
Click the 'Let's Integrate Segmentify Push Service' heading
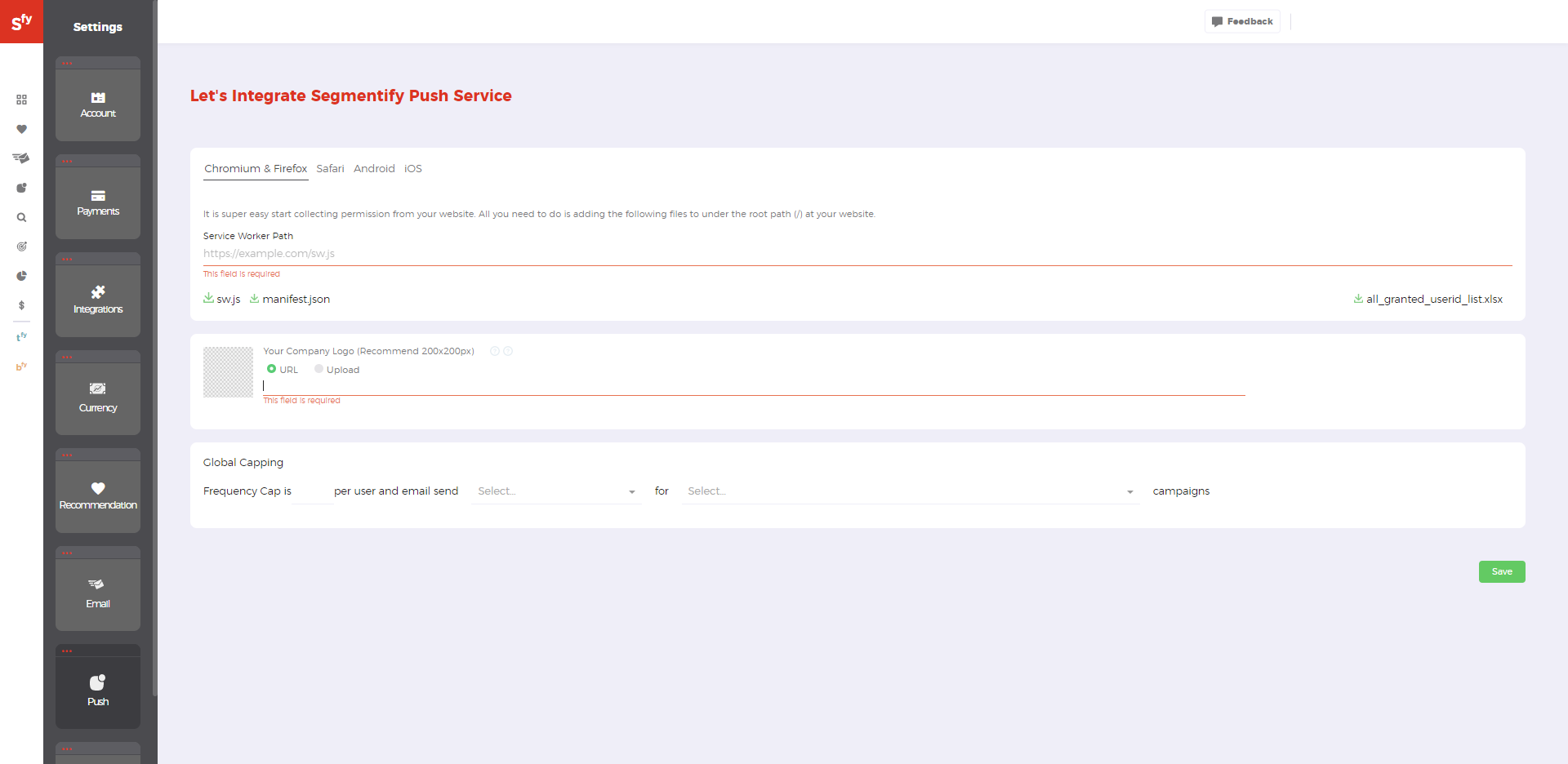coord(351,95)
